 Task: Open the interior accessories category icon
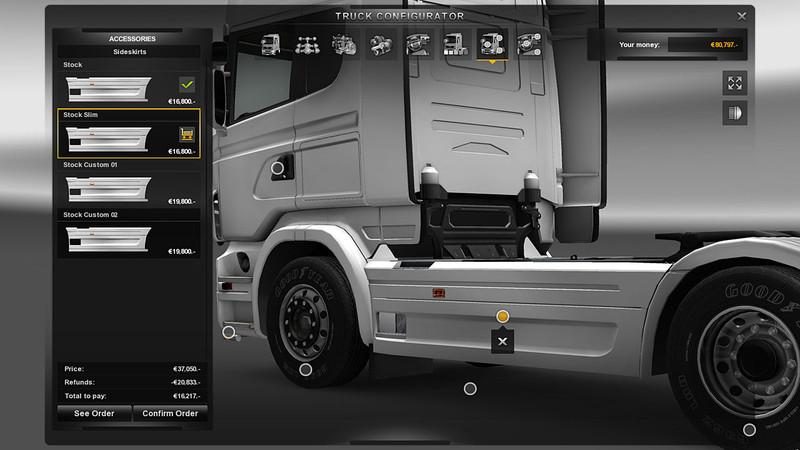pyautogui.click(x=530, y=44)
